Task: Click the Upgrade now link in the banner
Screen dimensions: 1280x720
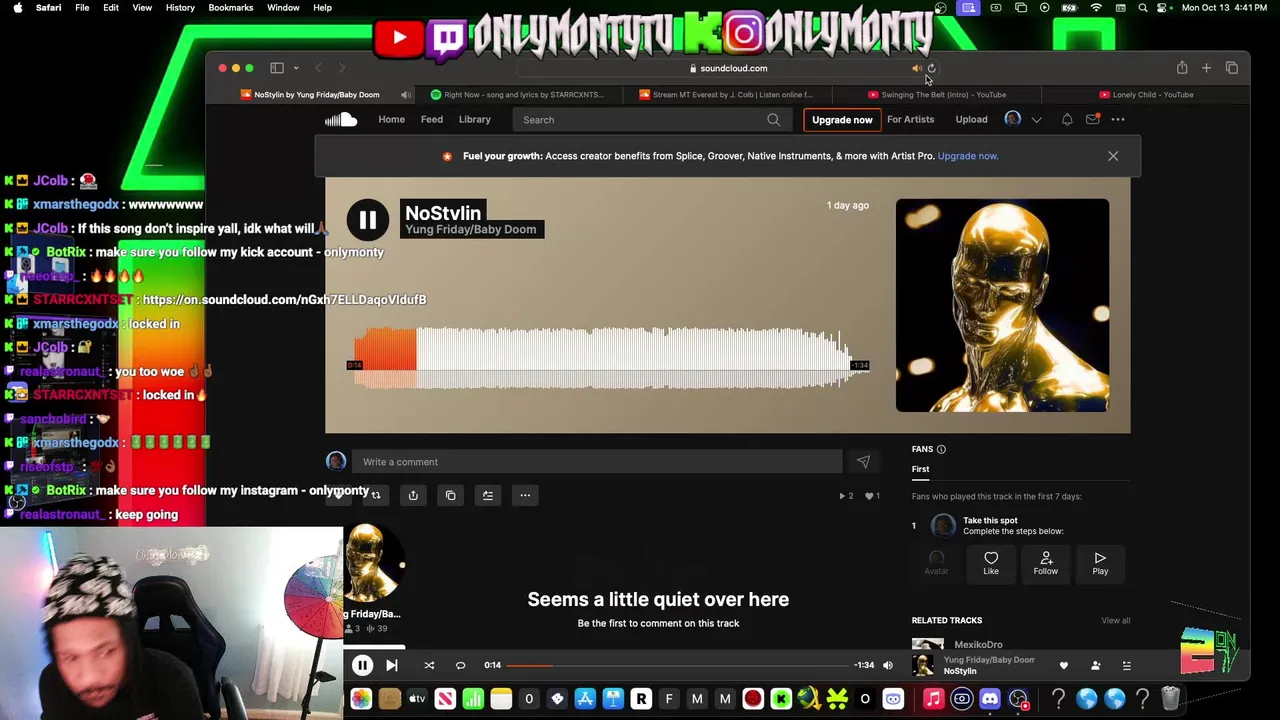Action: pyautogui.click(x=968, y=156)
